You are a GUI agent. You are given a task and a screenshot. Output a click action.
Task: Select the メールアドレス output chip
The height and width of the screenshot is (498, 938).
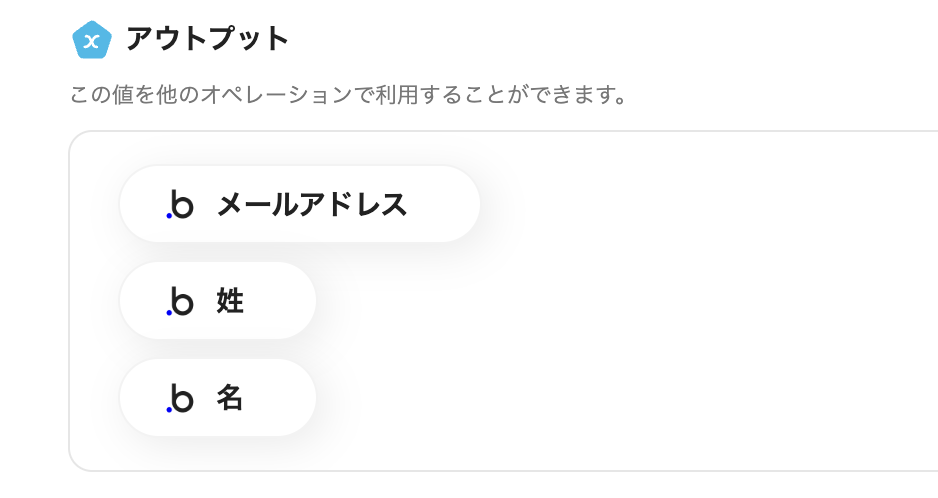(299, 204)
